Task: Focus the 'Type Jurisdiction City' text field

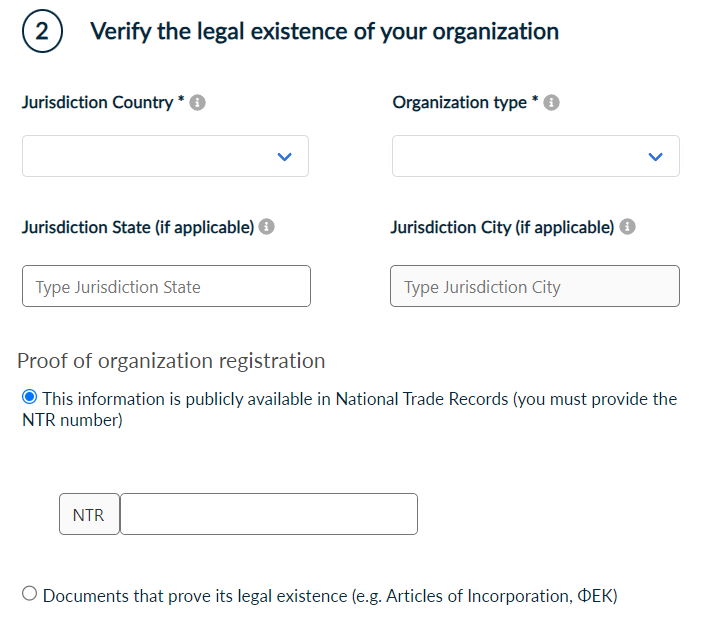Action: click(x=534, y=286)
